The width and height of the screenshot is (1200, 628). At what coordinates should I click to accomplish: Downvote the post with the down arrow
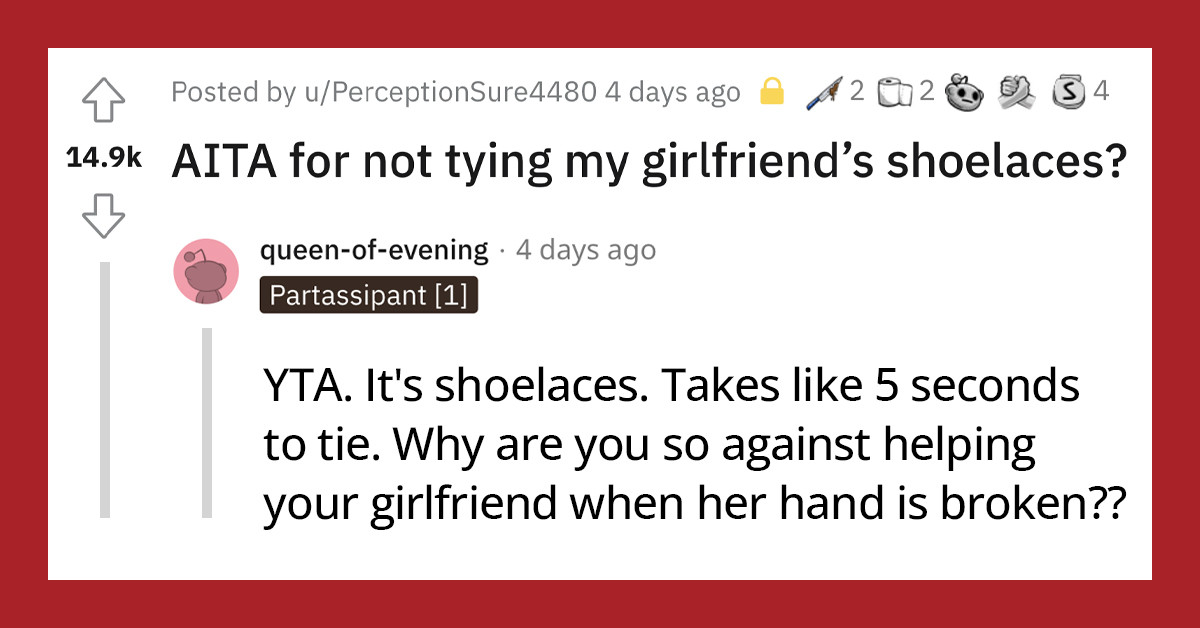[x=103, y=213]
